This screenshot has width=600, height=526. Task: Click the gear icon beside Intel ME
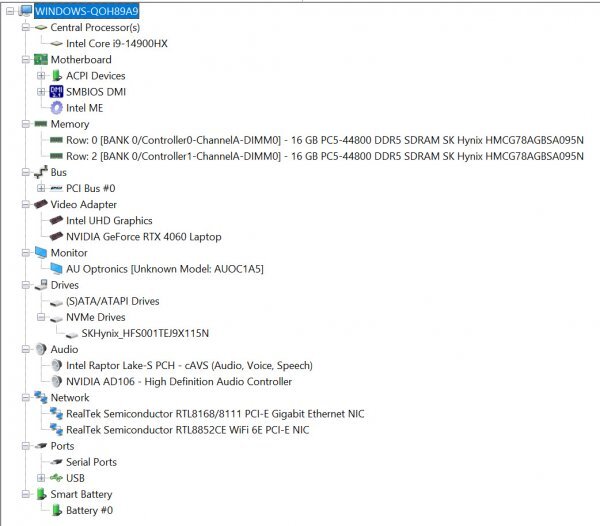point(56,108)
